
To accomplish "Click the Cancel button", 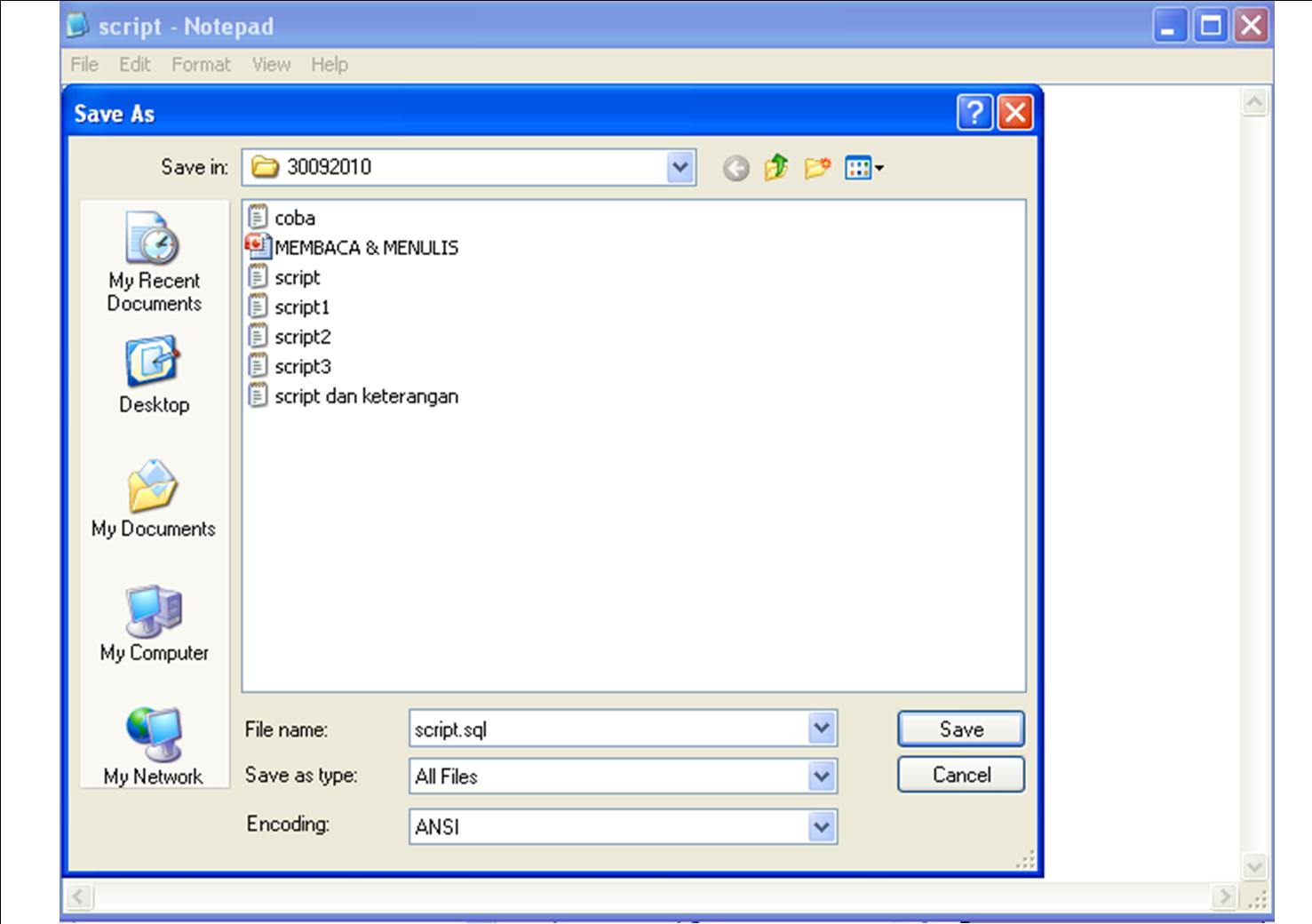I will tap(960, 775).
